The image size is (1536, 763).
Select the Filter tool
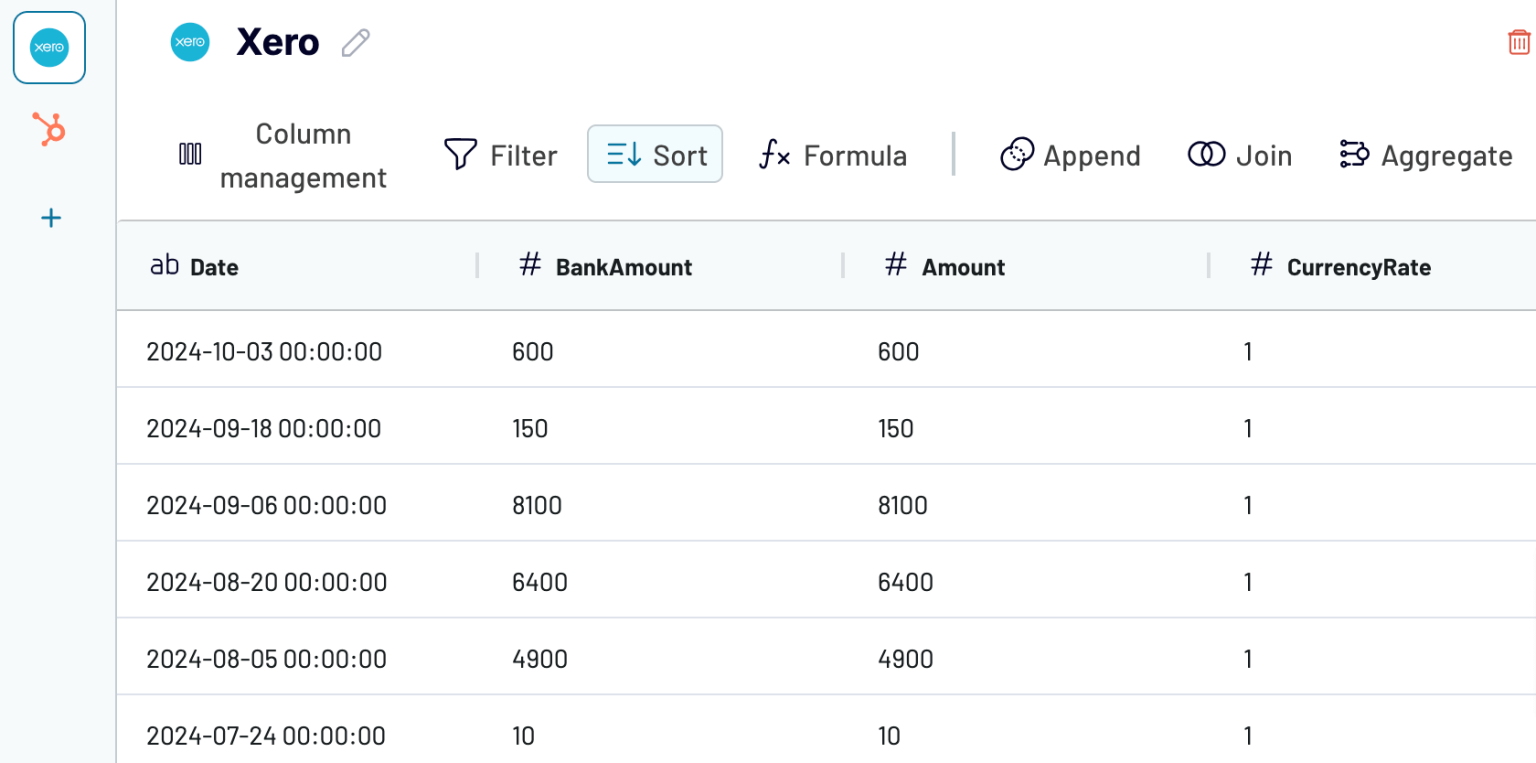pos(500,155)
